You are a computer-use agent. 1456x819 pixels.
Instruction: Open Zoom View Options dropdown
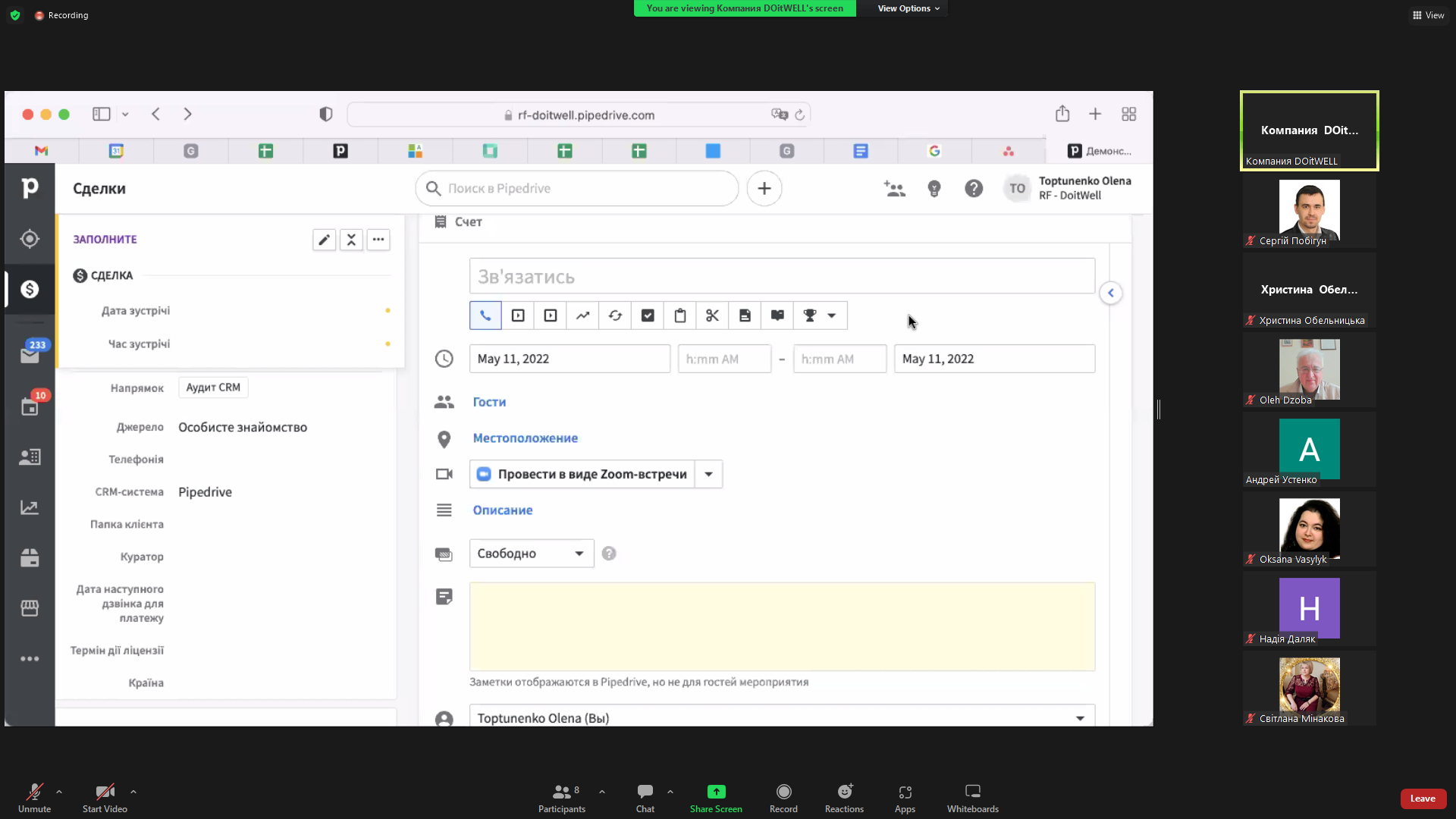click(x=908, y=8)
